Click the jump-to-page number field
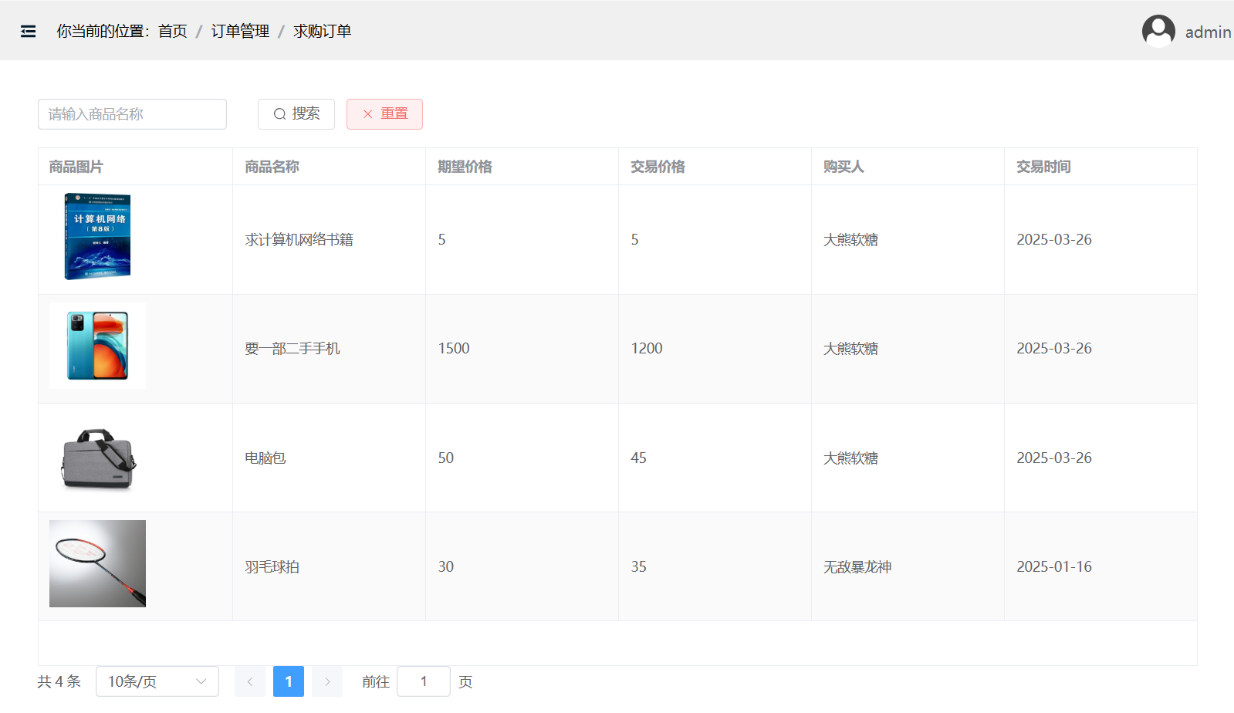This screenshot has width=1234, height=713. click(x=423, y=682)
